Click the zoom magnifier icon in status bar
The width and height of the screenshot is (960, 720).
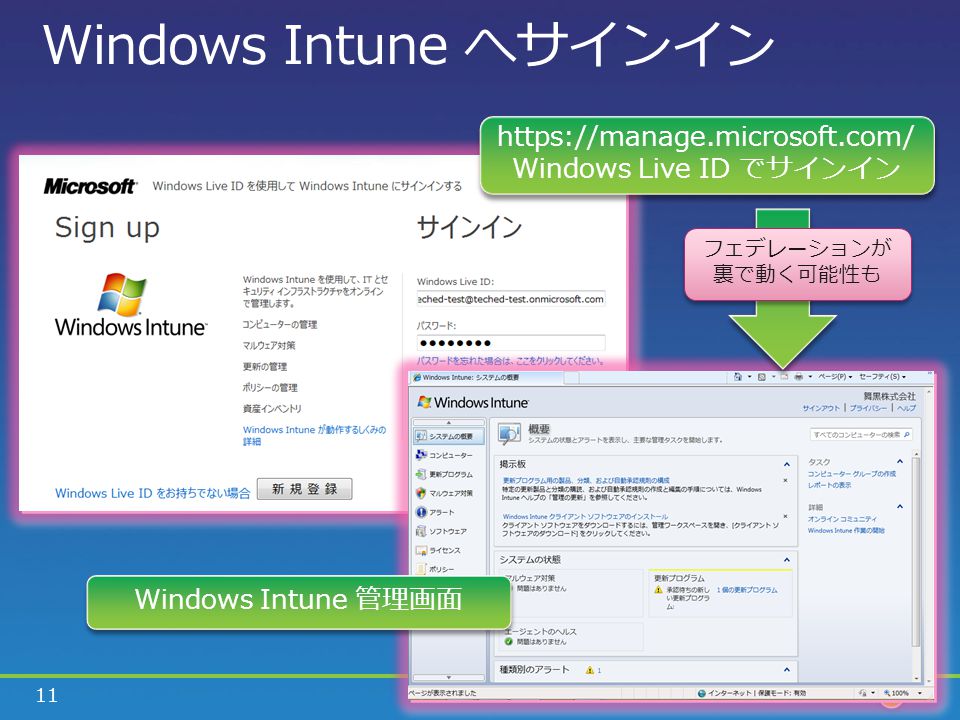(887, 693)
